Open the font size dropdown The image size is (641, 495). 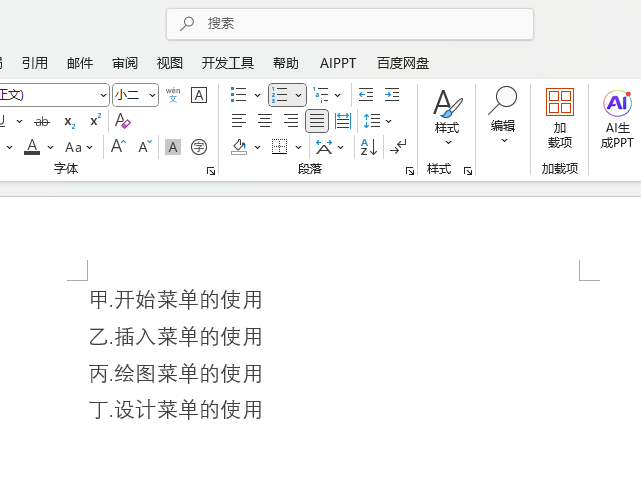[x=152, y=95]
